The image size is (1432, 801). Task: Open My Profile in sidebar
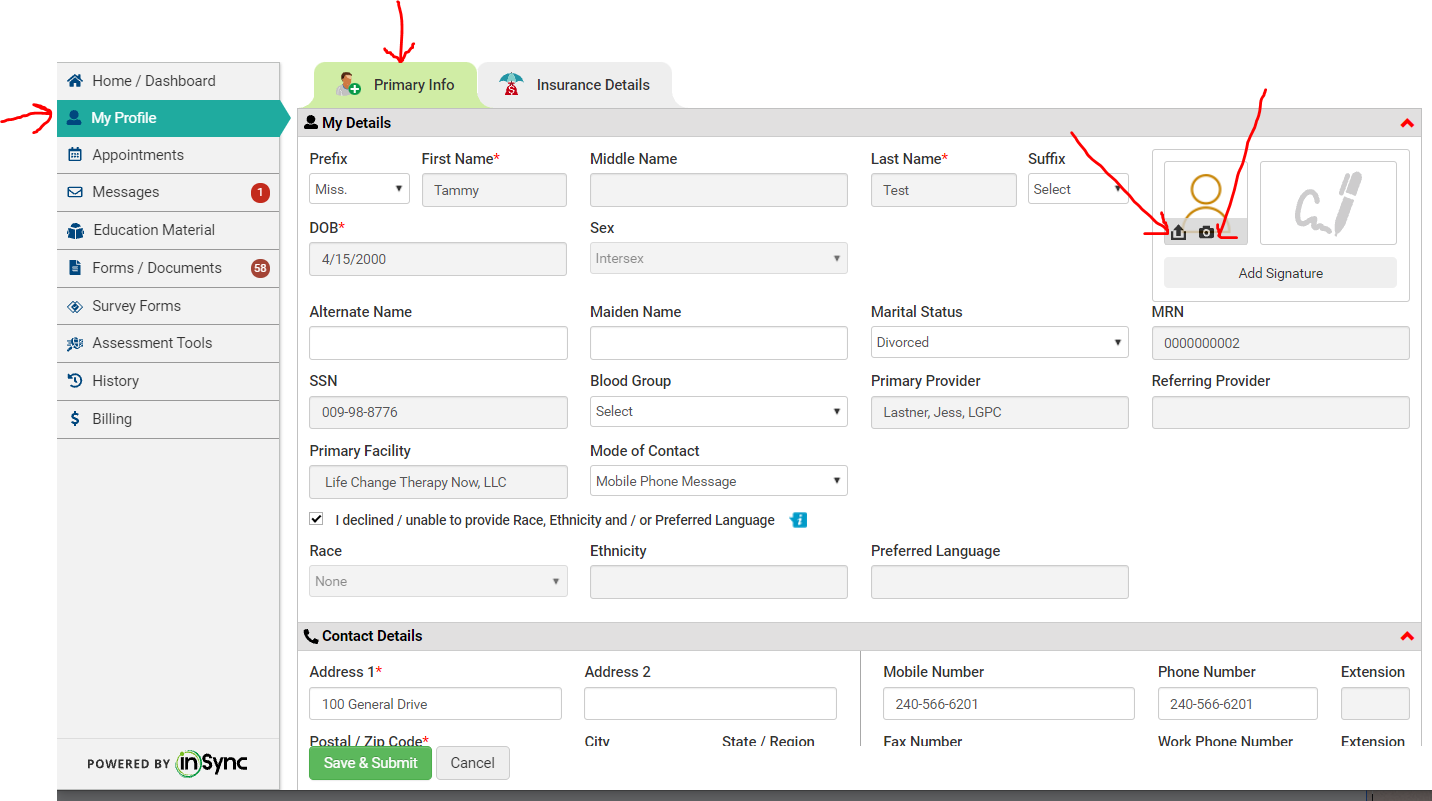(x=168, y=118)
